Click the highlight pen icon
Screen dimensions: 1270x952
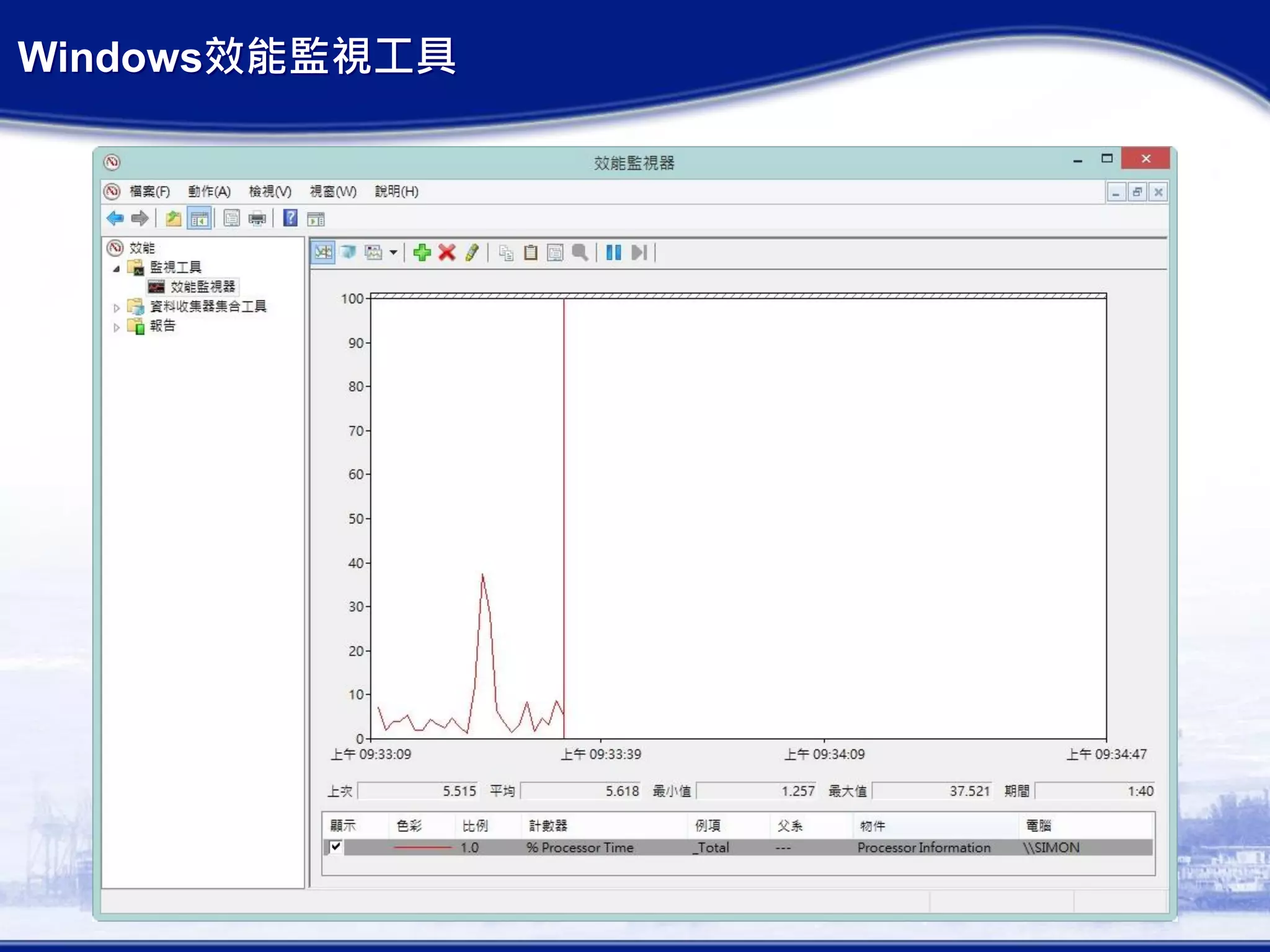coord(471,252)
